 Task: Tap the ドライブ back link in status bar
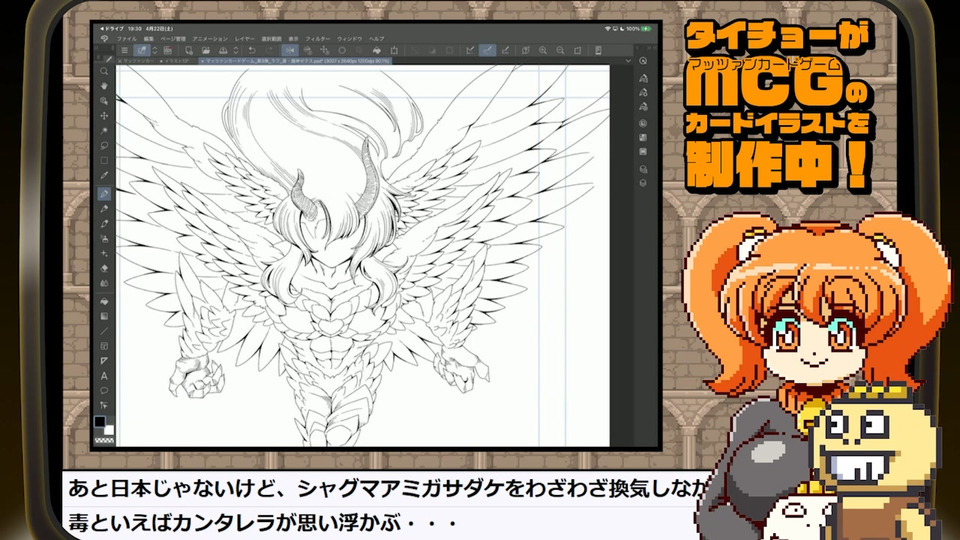[x=113, y=29]
